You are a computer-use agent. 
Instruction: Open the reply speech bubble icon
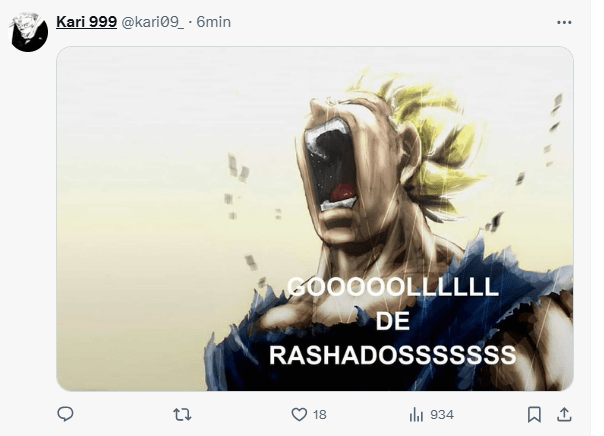[65, 414]
